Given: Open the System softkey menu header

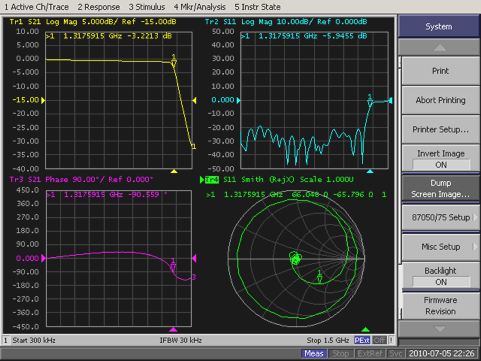Looking at the screenshot, I should (x=439, y=26).
